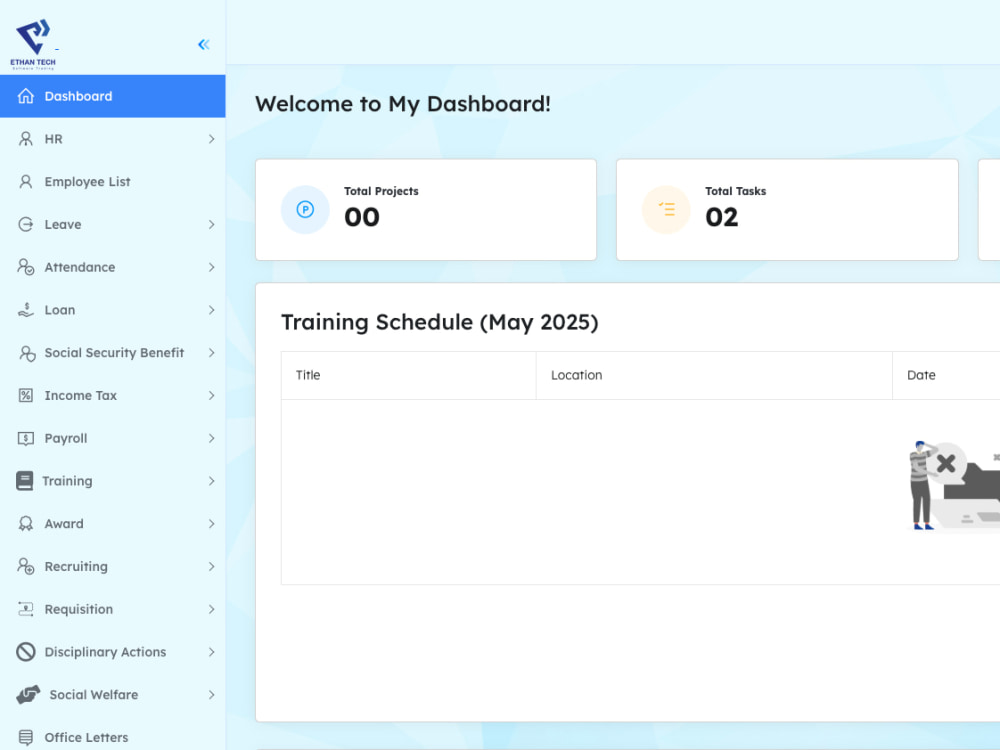Expand the Social Security Benefit chevron

coord(212,353)
